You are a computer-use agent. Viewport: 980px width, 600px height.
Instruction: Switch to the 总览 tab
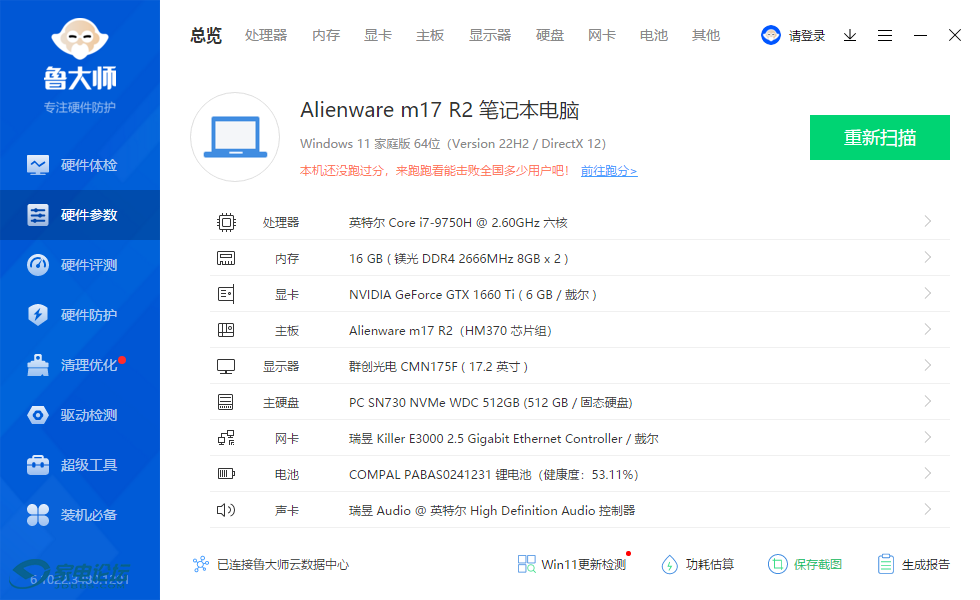[x=206, y=36]
